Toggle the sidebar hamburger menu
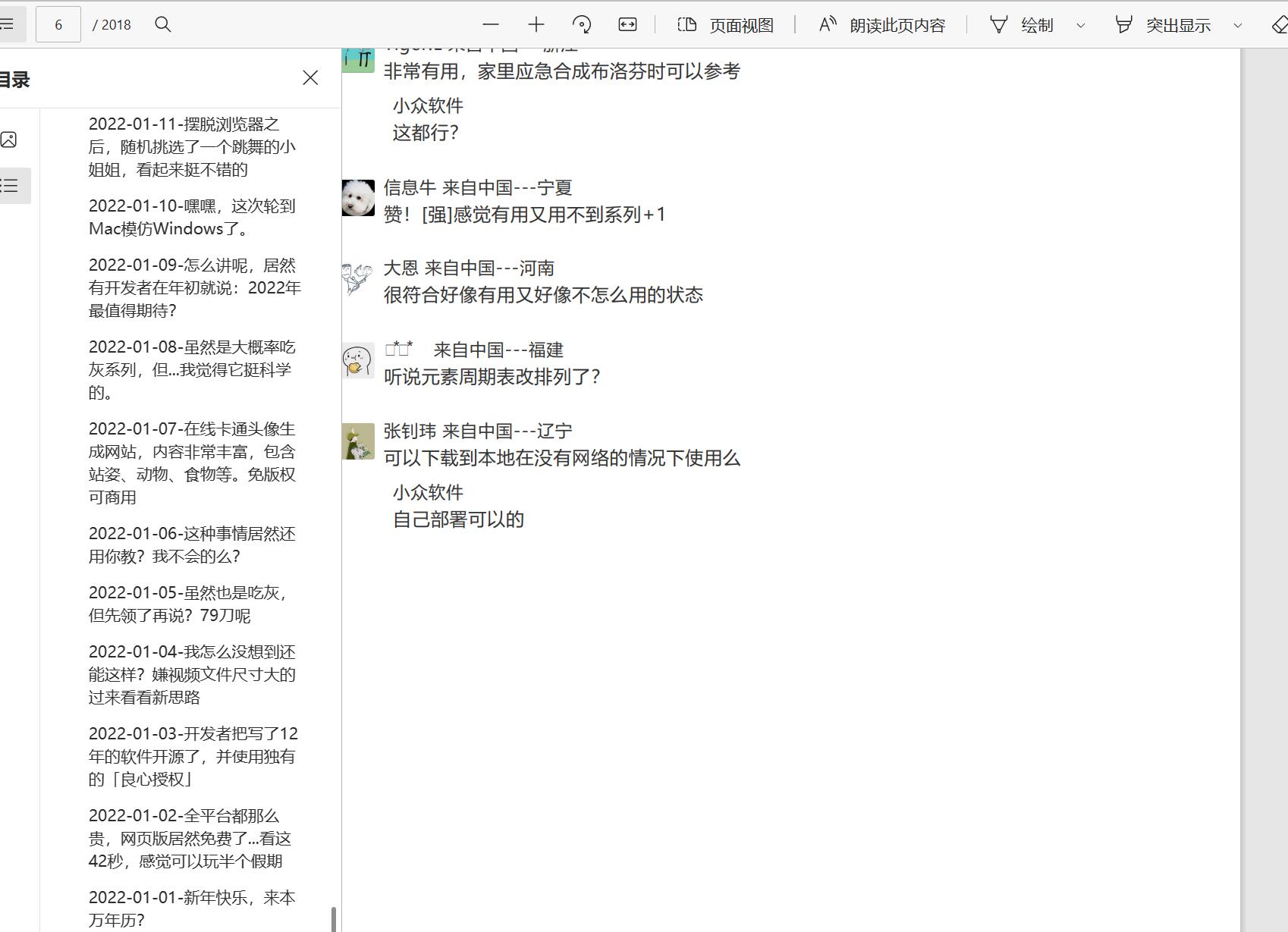Viewport: 1288px width, 932px height. point(8,24)
